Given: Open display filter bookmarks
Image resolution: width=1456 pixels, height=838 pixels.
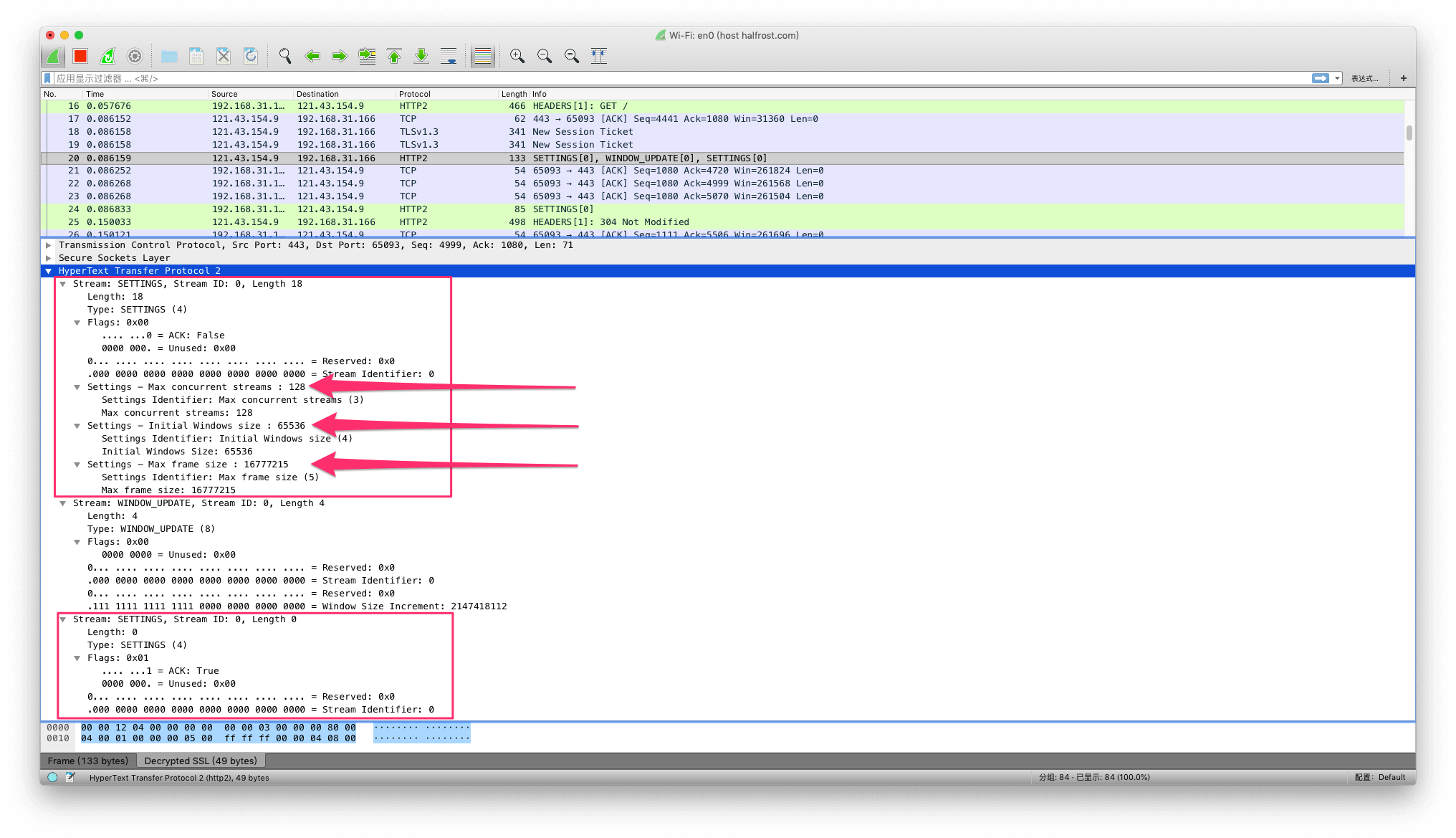Looking at the screenshot, I should tap(48, 78).
